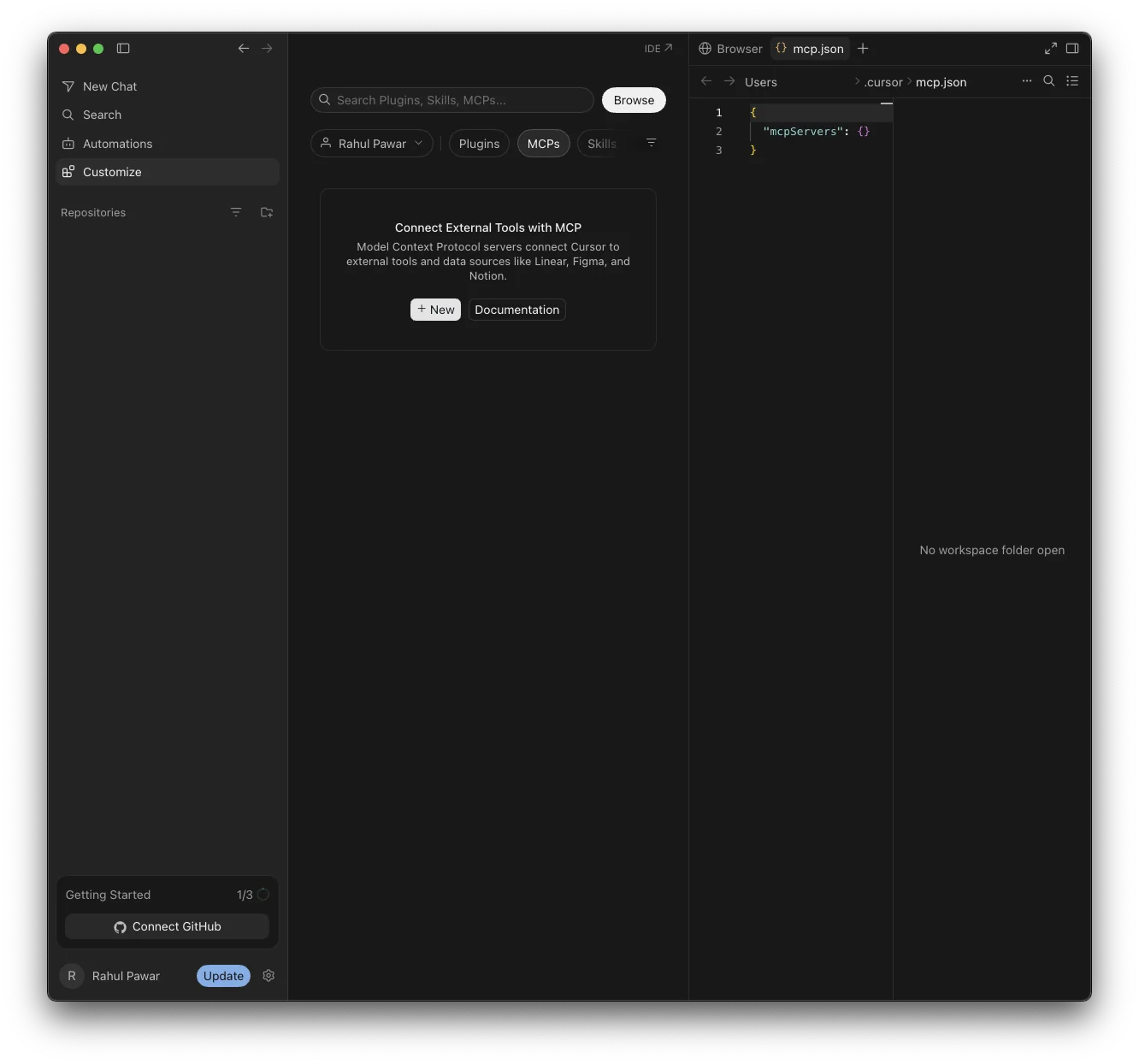Click the Browse button
Screen dimensions: 1139x1064
634,100
